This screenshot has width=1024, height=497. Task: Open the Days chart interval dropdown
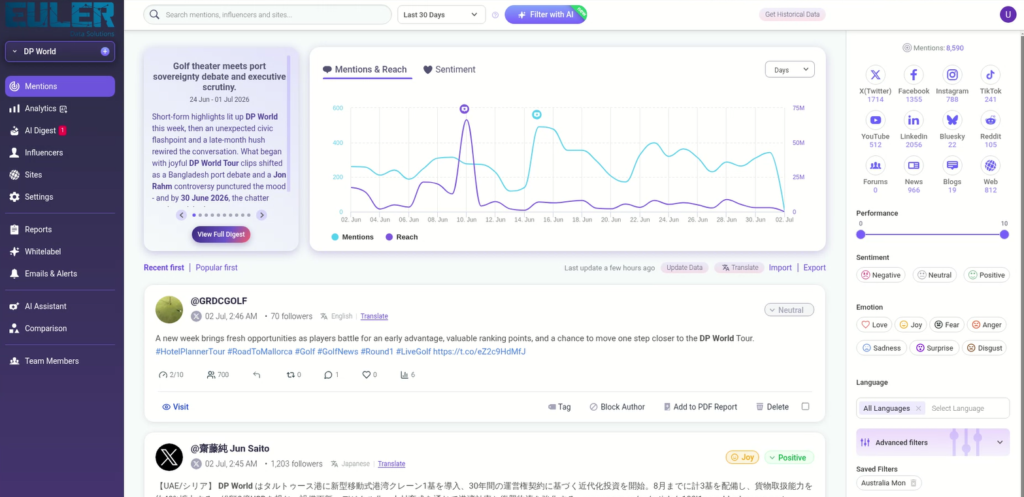click(x=790, y=69)
